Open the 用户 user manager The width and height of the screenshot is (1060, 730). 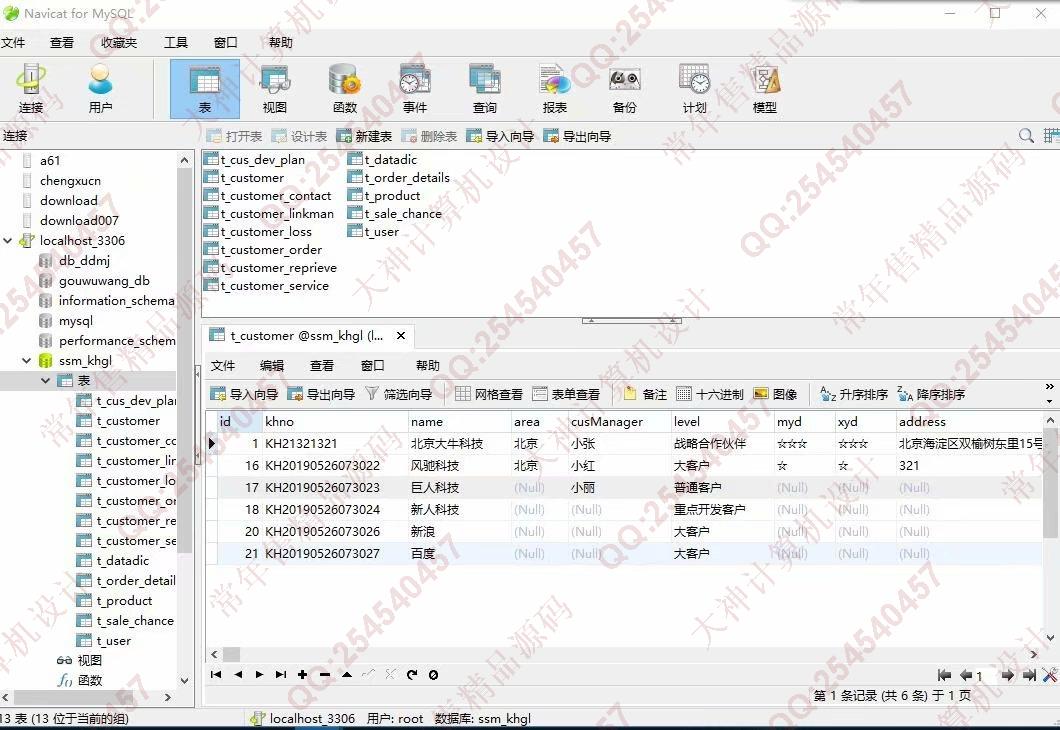[x=100, y=89]
